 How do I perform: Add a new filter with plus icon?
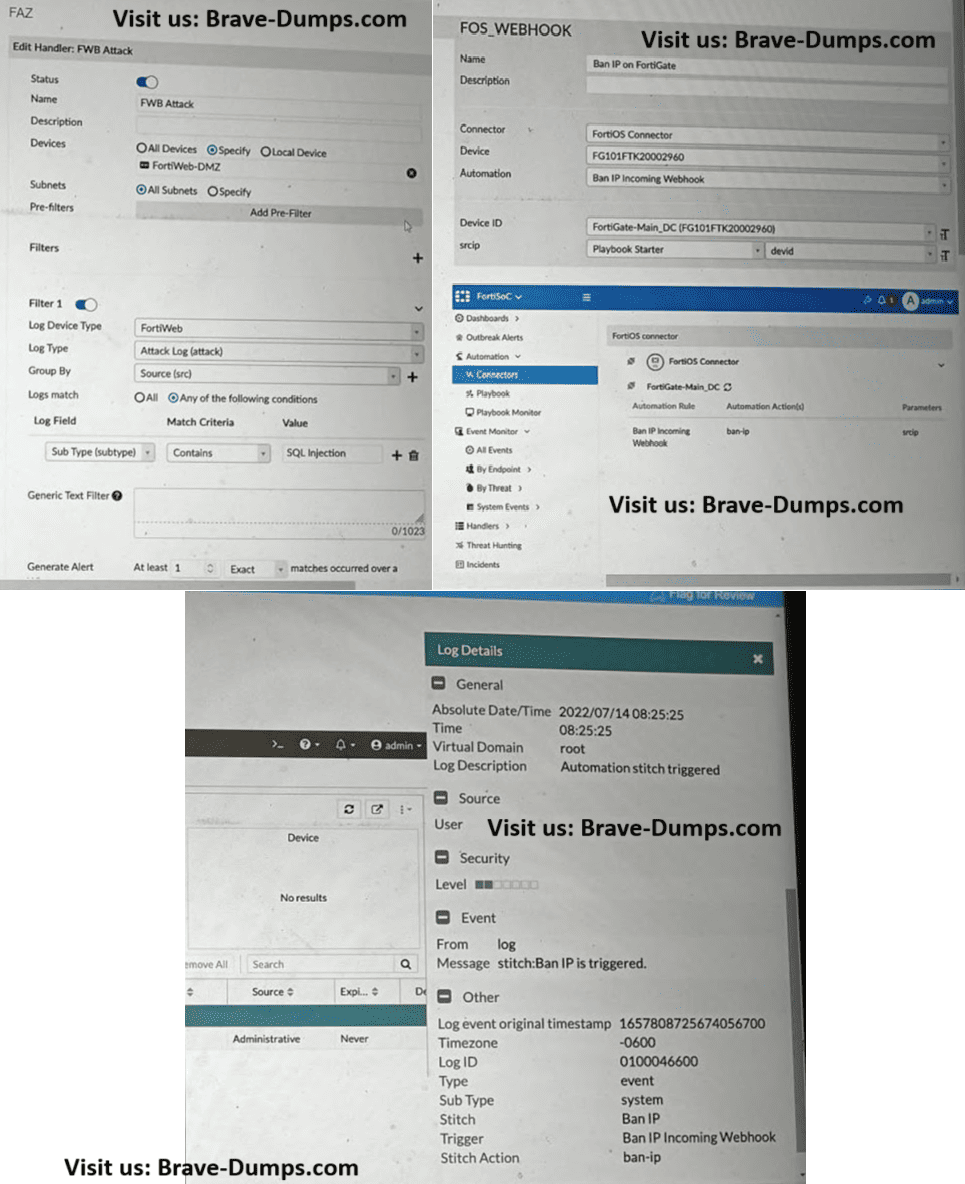click(417, 258)
